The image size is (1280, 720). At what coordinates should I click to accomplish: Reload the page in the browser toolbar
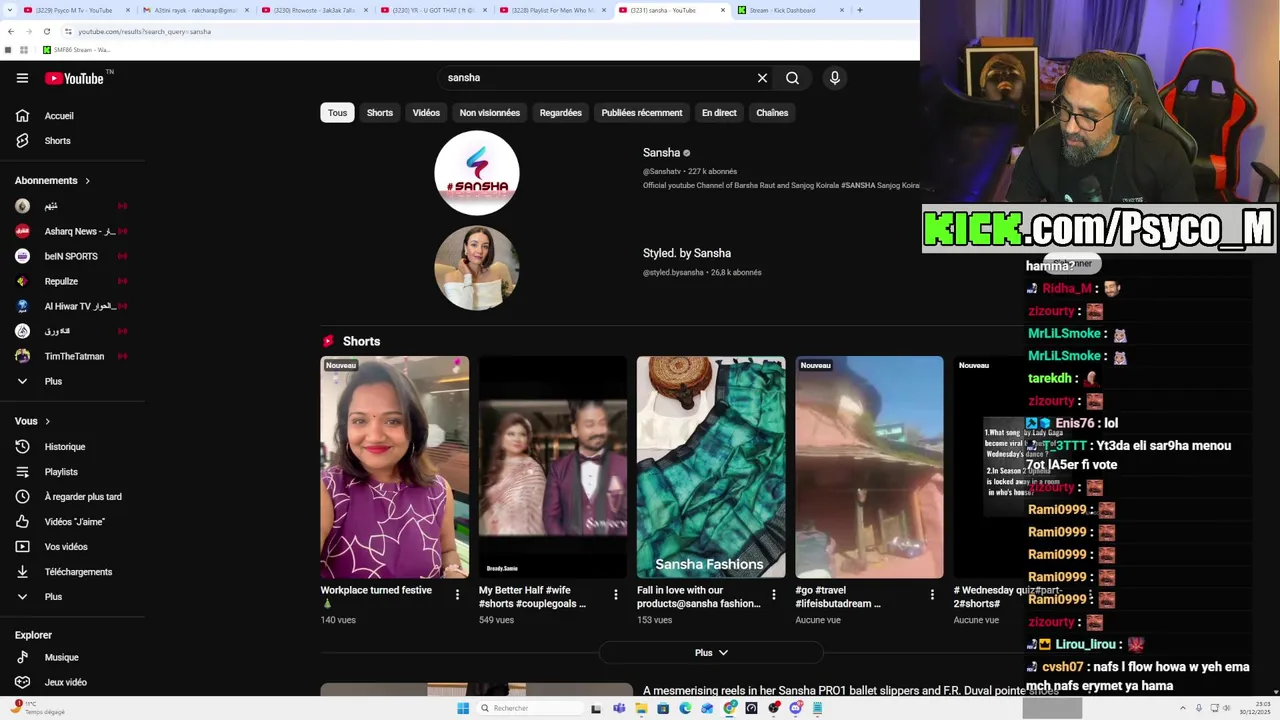[47, 32]
